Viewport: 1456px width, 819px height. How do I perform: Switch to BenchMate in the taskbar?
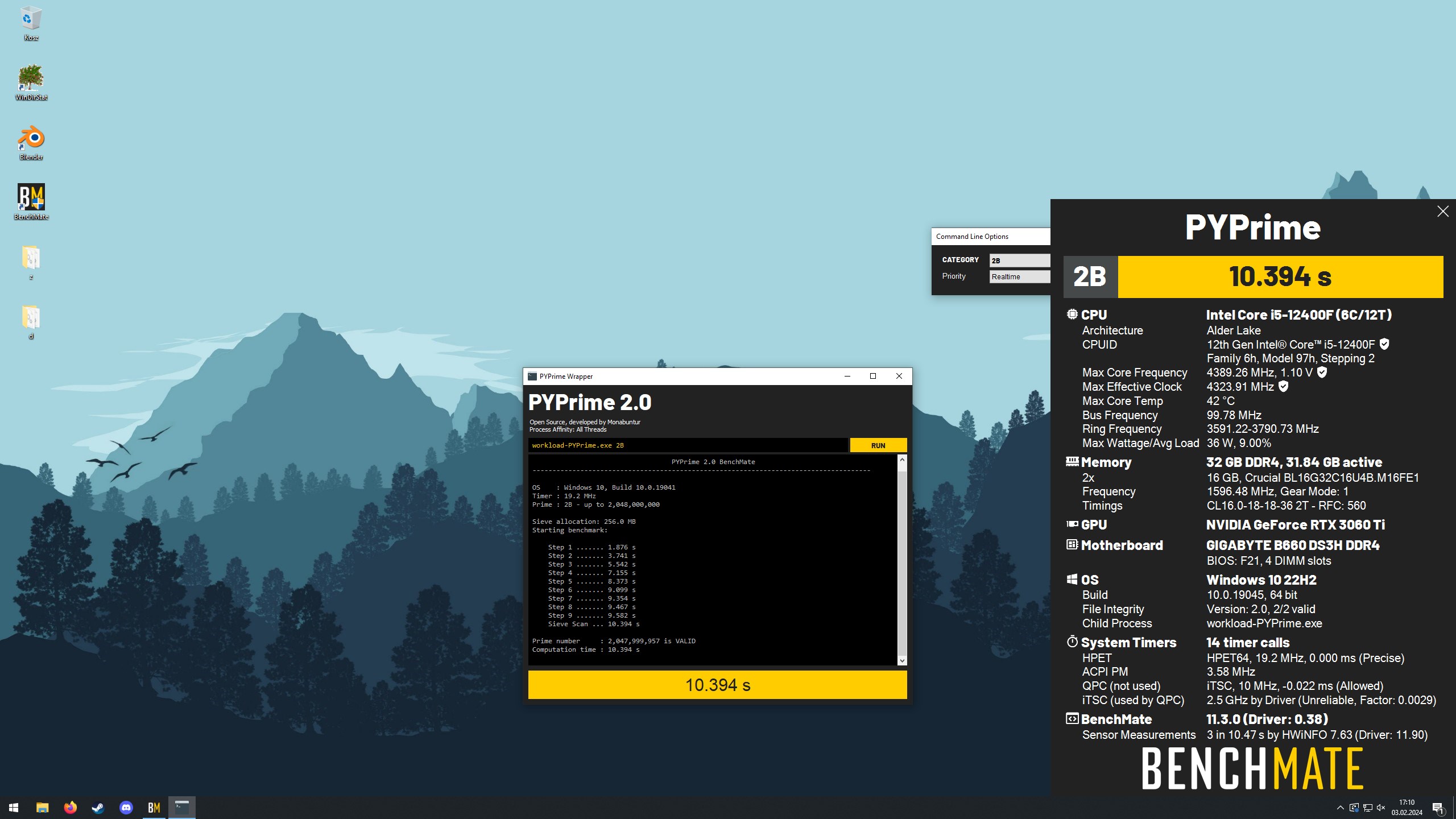pos(154,808)
